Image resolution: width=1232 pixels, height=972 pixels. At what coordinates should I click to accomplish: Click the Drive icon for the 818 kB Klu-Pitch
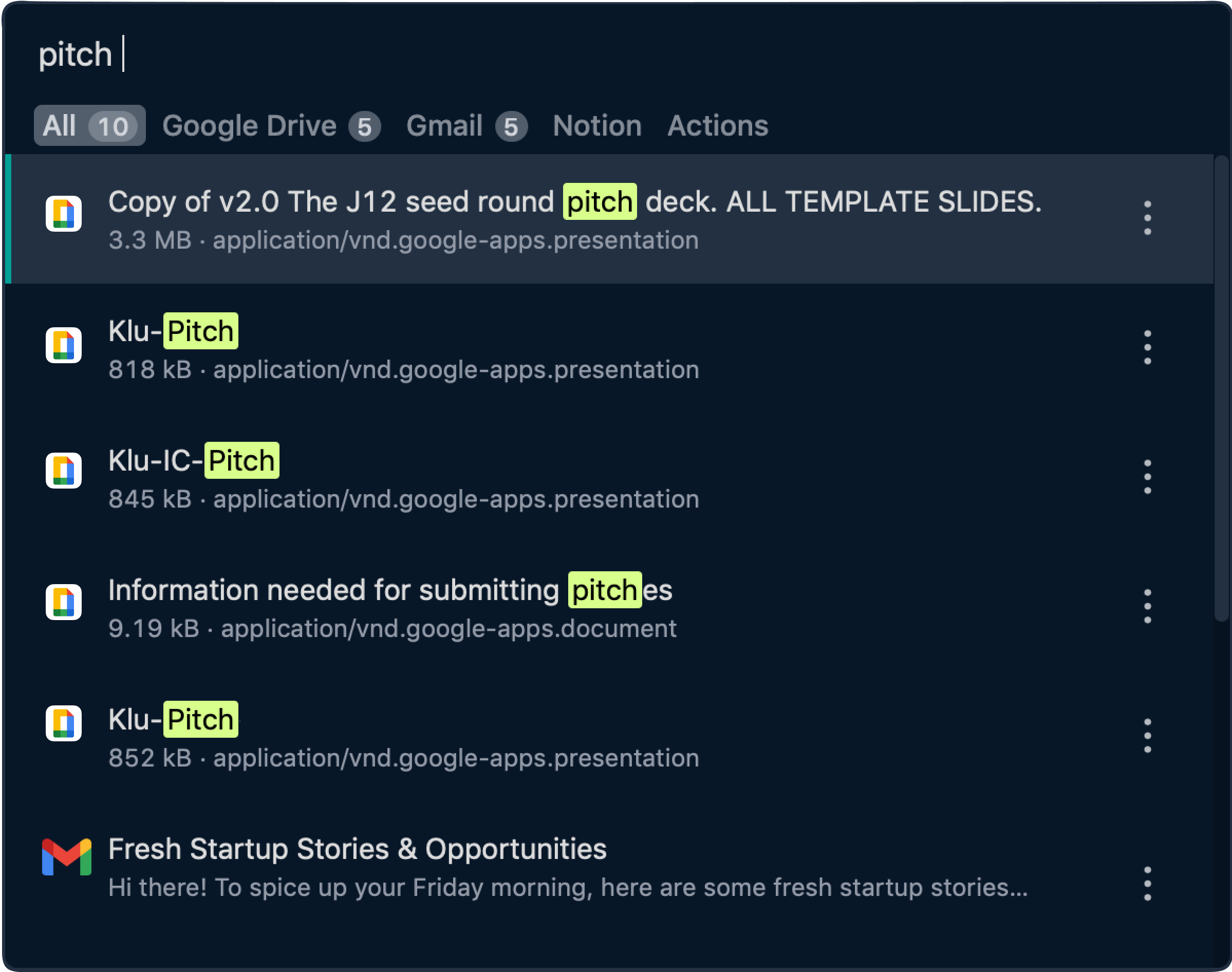pyautogui.click(x=64, y=345)
